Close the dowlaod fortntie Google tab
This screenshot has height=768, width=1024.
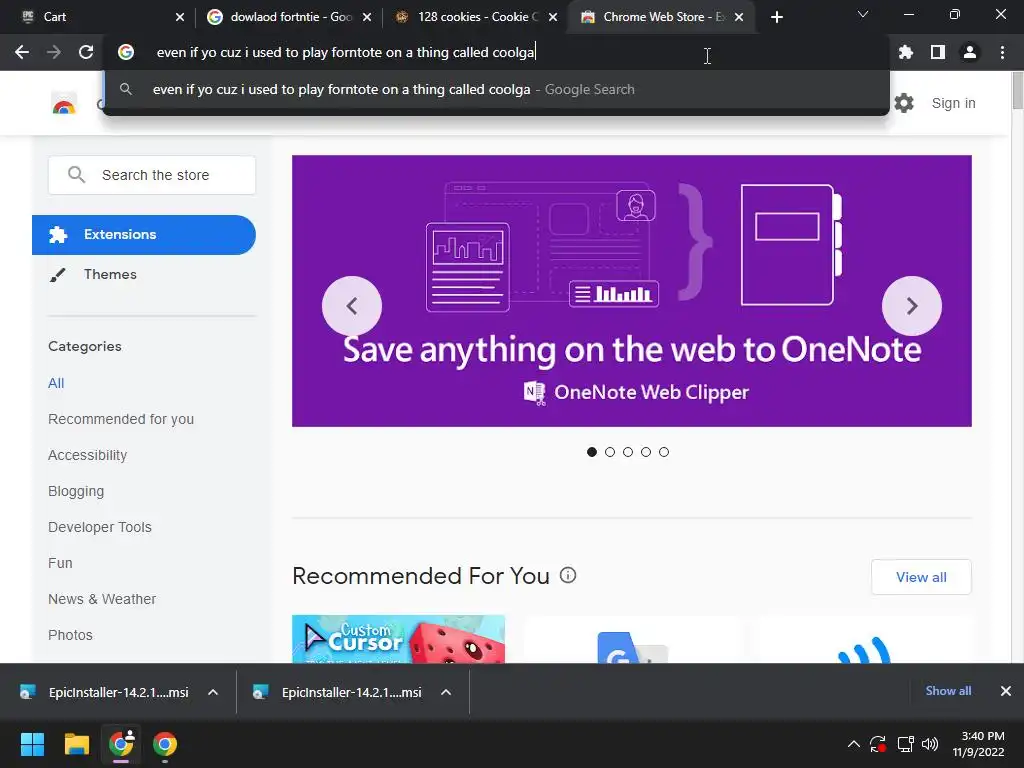(367, 17)
